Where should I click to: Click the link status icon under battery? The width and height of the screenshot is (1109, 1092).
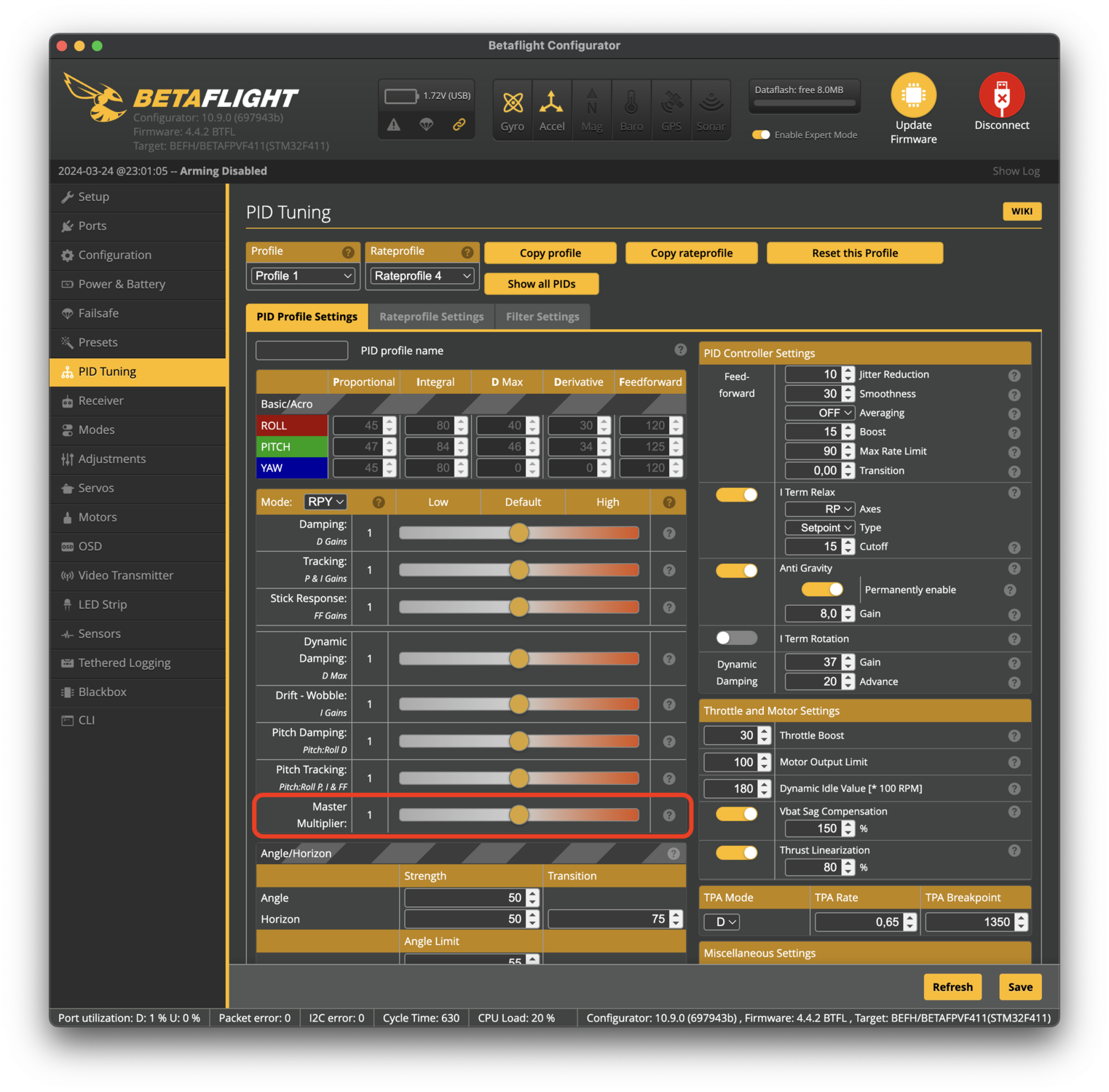(459, 124)
